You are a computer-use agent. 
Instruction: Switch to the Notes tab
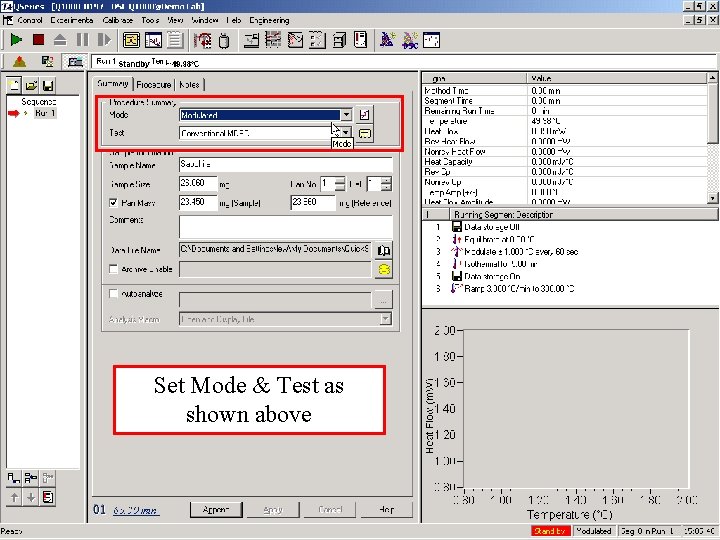(x=189, y=84)
